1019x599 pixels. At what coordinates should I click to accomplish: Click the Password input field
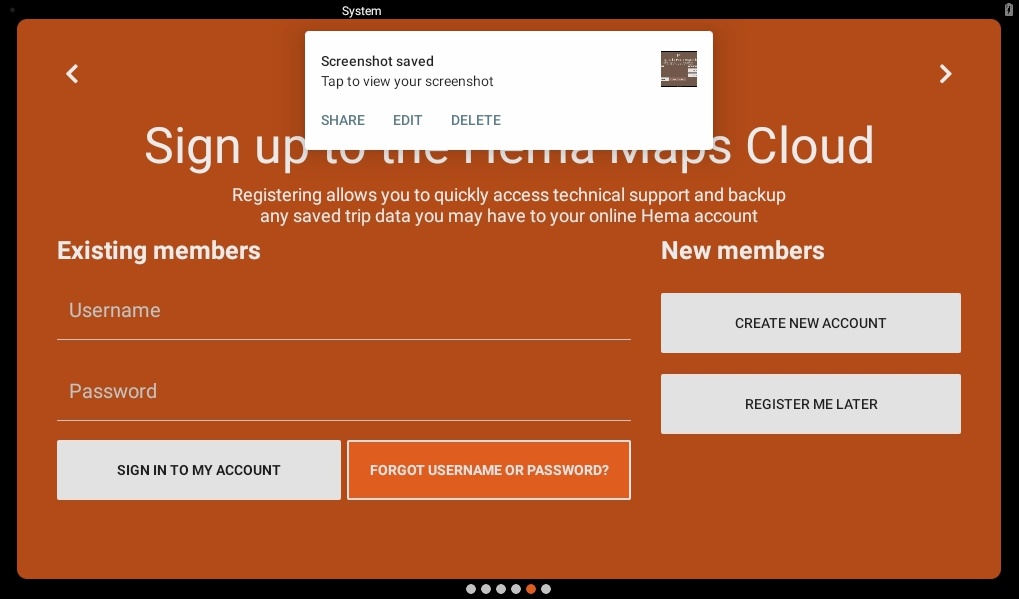(344, 391)
